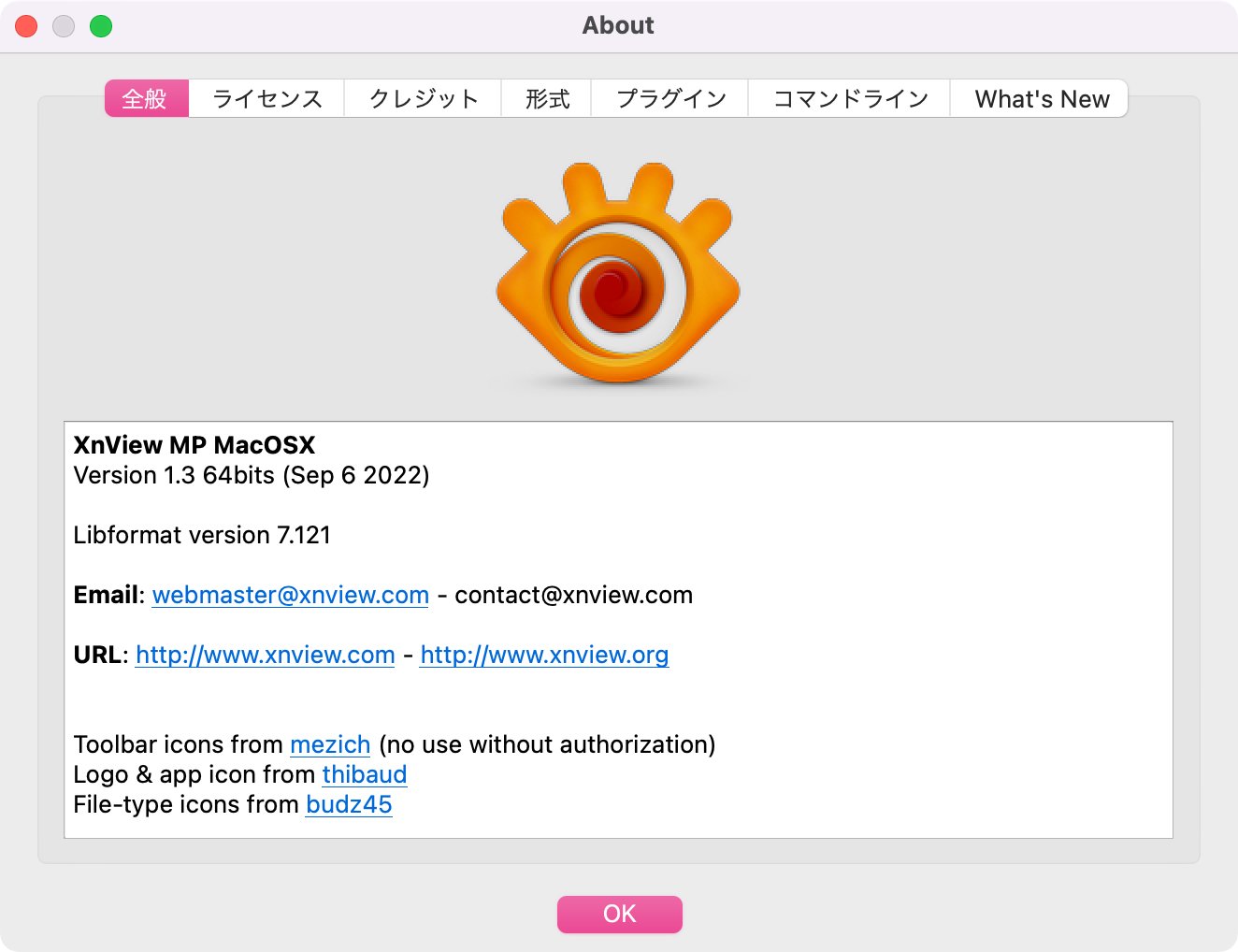The height and width of the screenshot is (952, 1238).
Task: Click the XnView orange eye logo
Action: pyautogui.click(x=618, y=273)
